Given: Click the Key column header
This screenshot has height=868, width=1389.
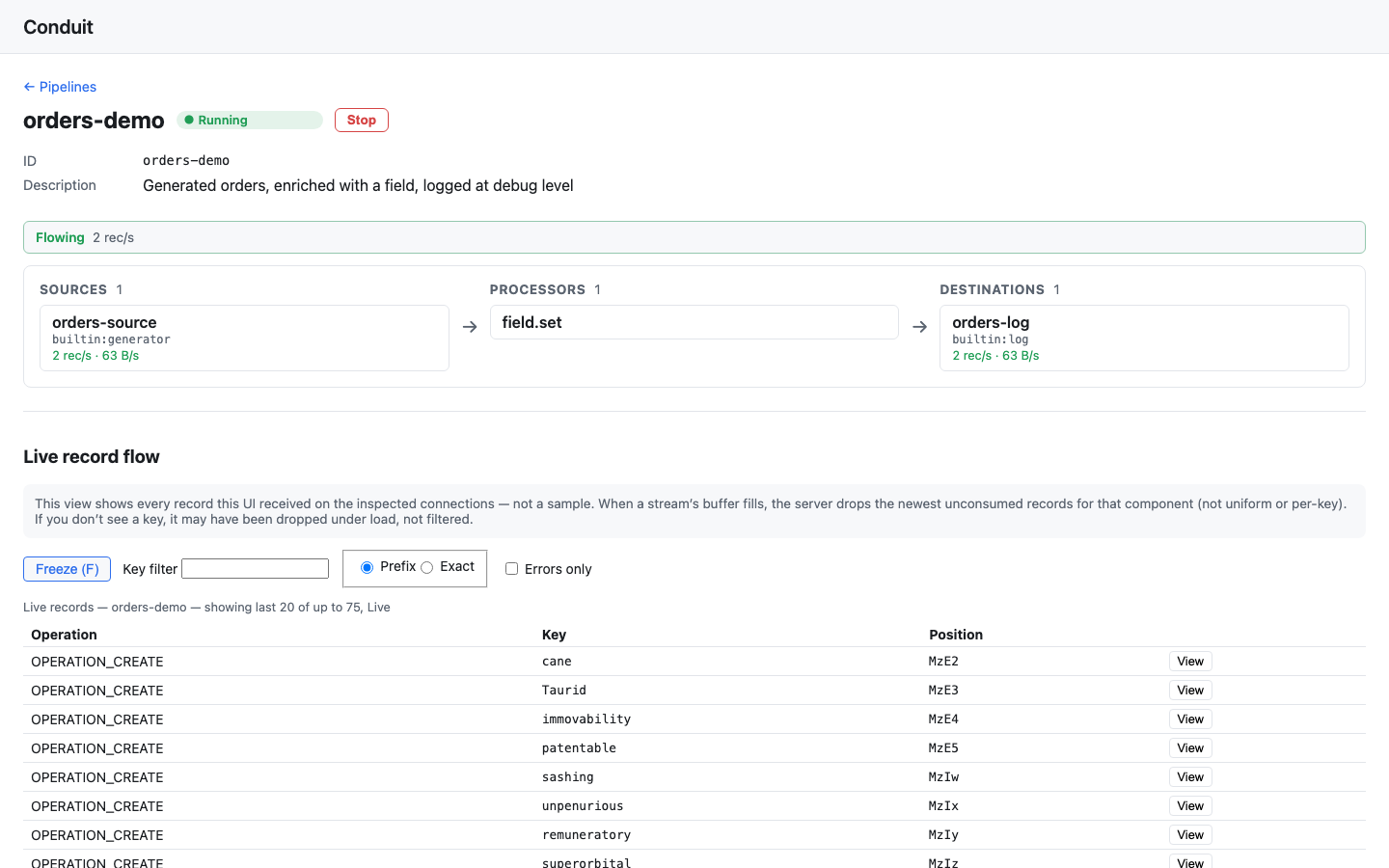Looking at the screenshot, I should click(x=554, y=635).
